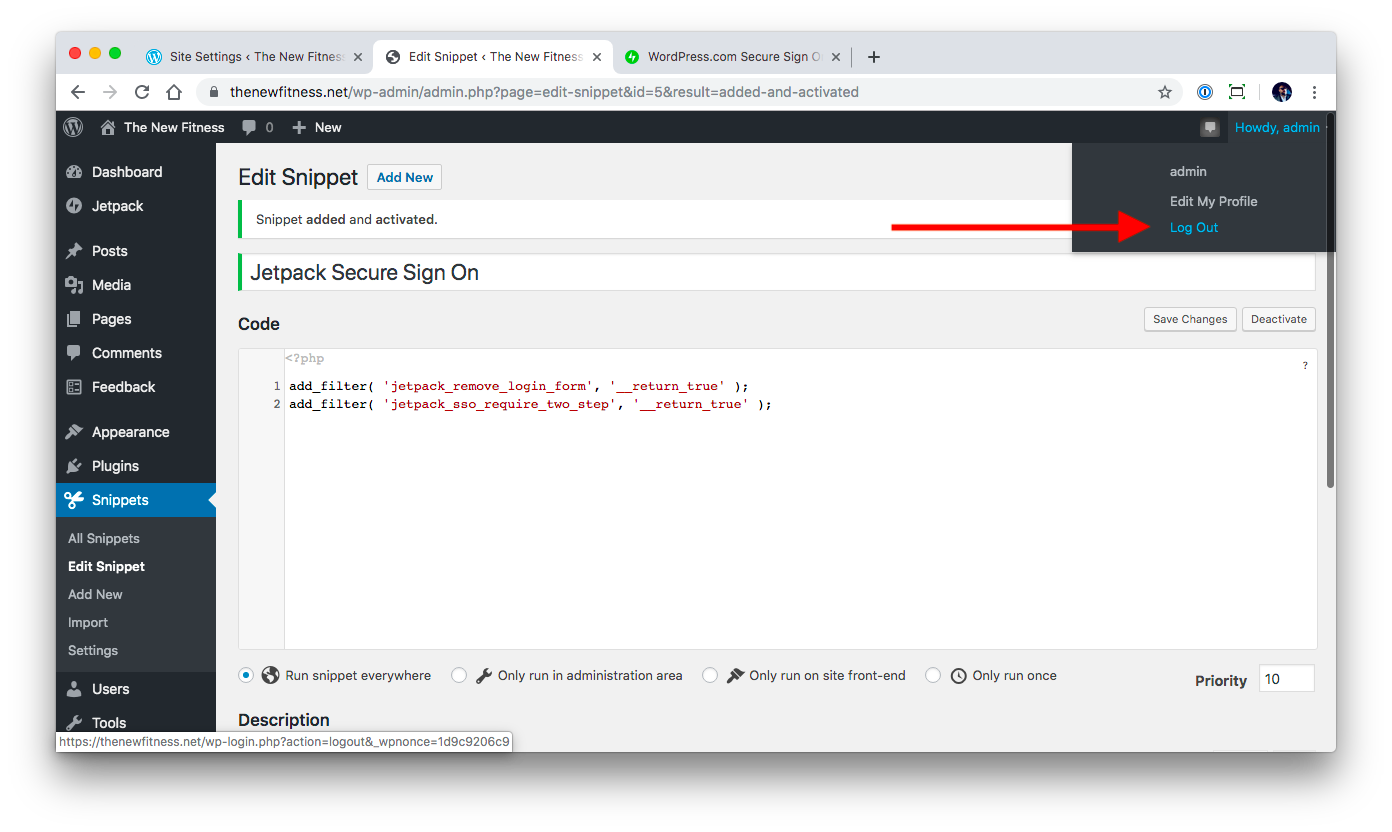Click the WordPress logo in admin bar

[73, 127]
